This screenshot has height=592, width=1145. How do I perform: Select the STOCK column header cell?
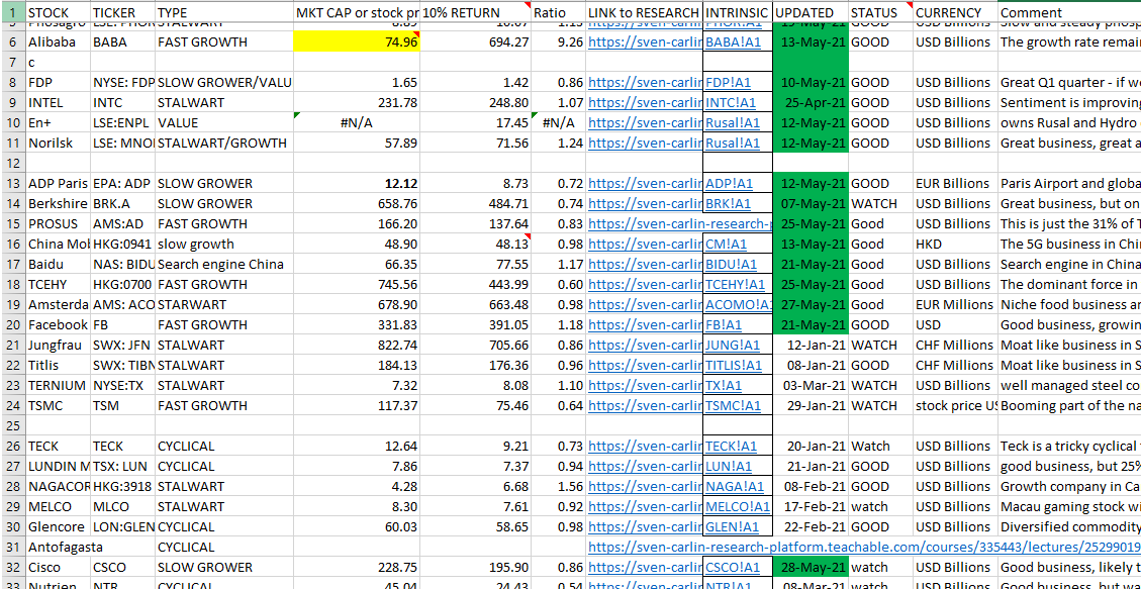(x=58, y=12)
